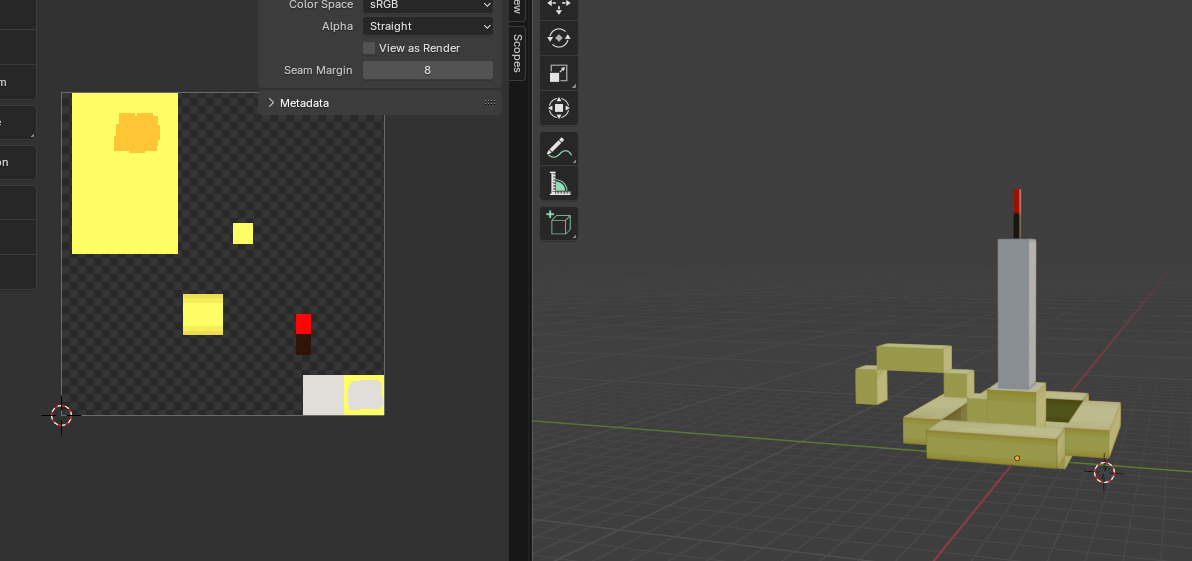Viewport: 1192px width, 561px height.
Task: Select the Move tool
Action: pyautogui.click(x=558, y=6)
